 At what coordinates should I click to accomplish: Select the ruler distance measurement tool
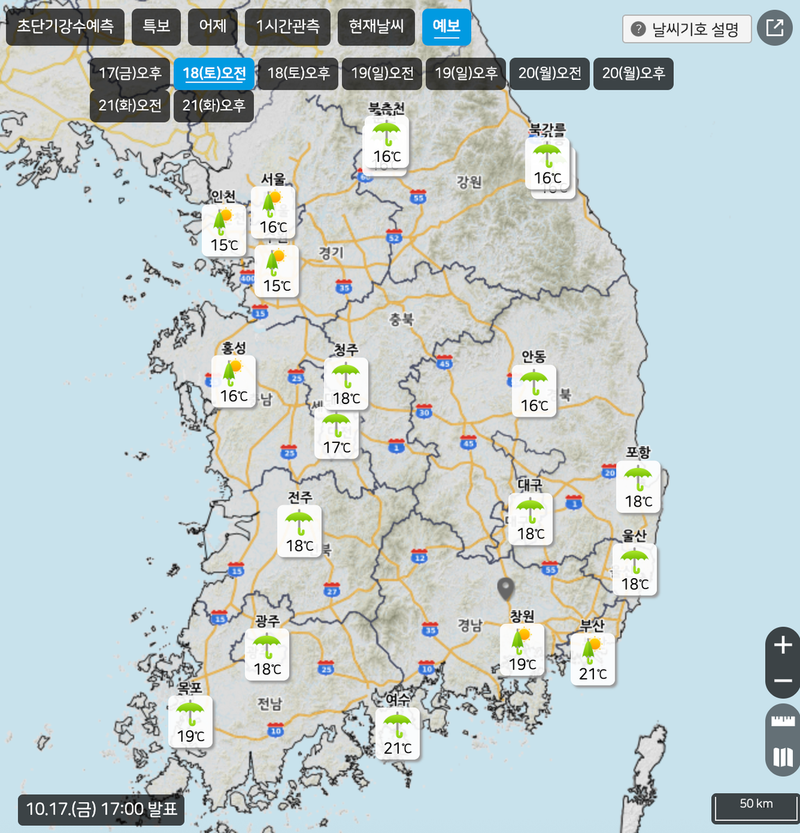pos(782,722)
